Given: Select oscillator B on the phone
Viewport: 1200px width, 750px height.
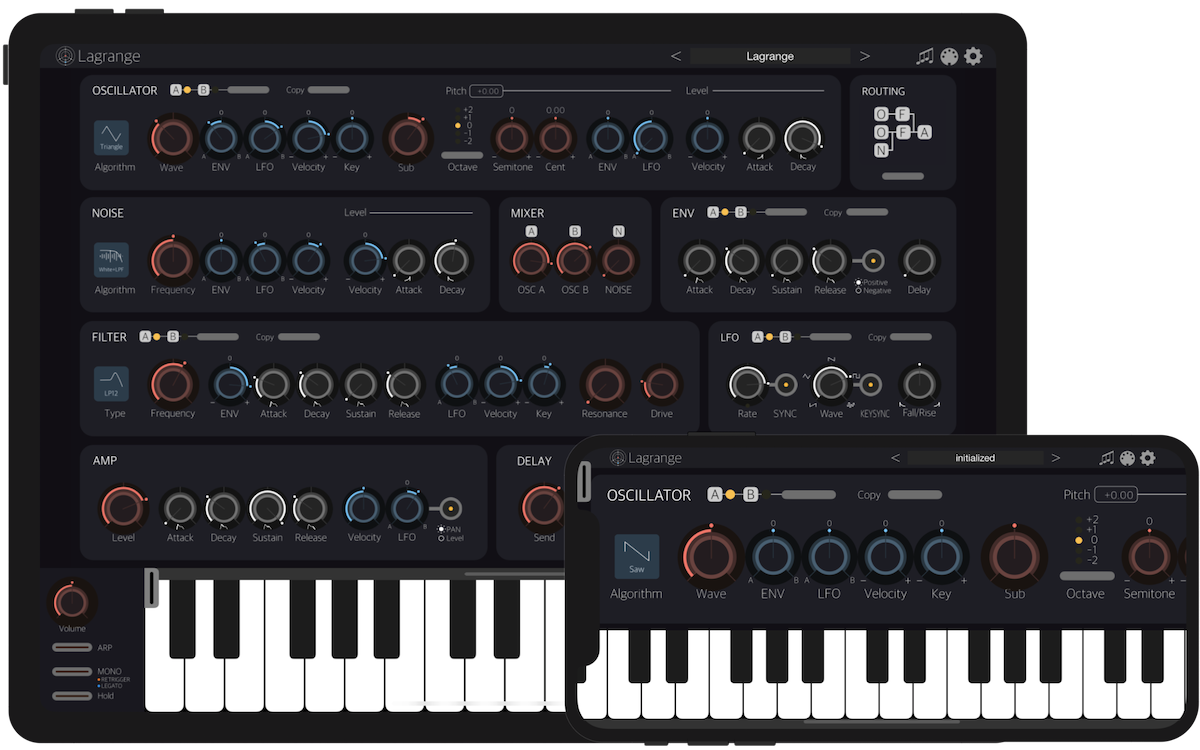Looking at the screenshot, I should click(x=750, y=494).
